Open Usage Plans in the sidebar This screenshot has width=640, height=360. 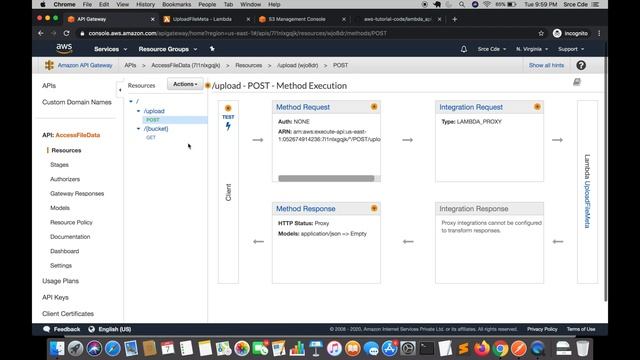tap(60, 281)
